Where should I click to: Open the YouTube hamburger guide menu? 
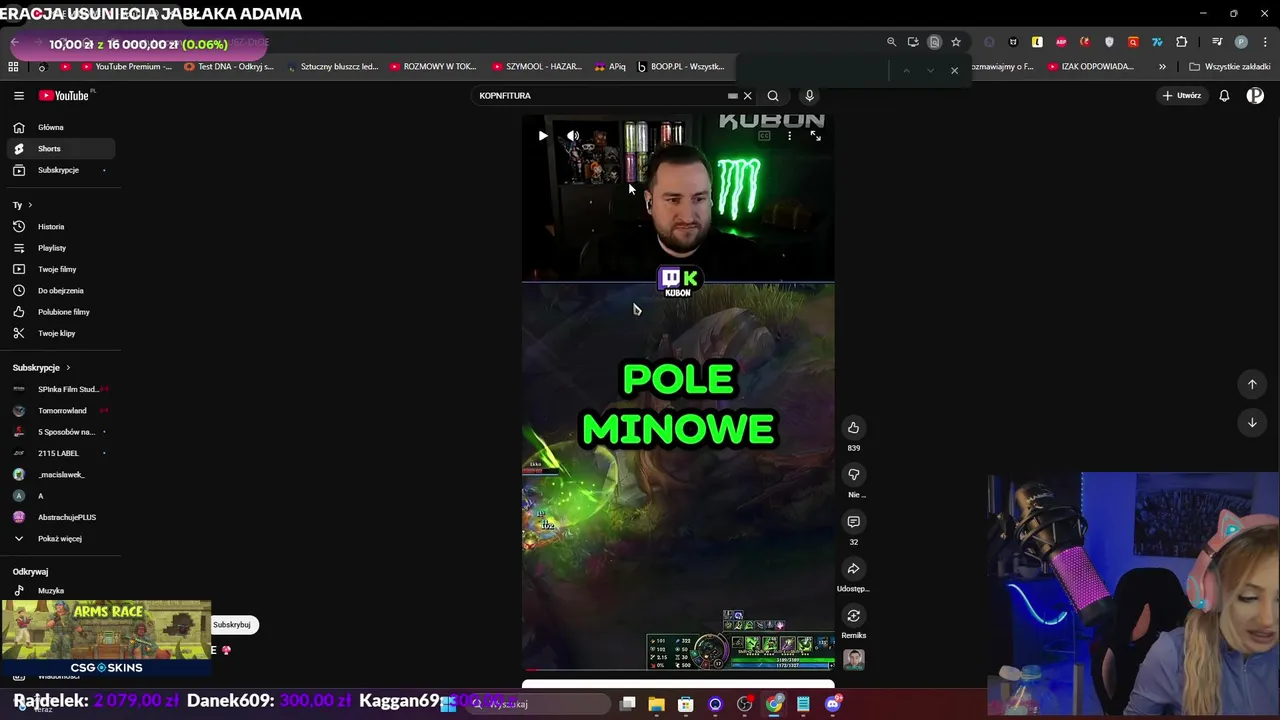18,96
